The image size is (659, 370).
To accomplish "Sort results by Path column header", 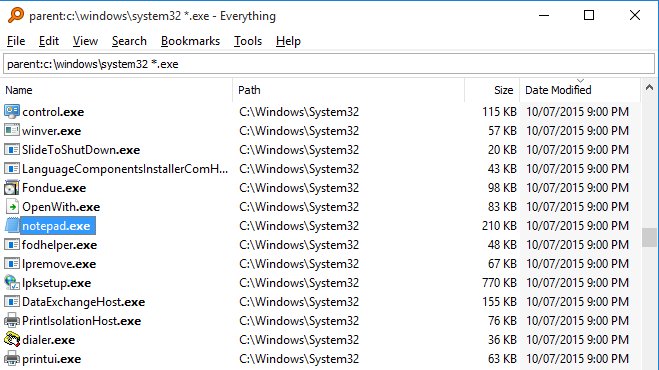I will (348, 90).
